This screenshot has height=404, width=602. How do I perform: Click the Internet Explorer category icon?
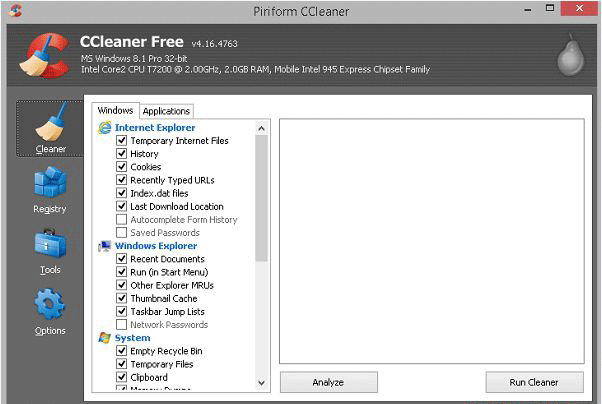(104, 127)
